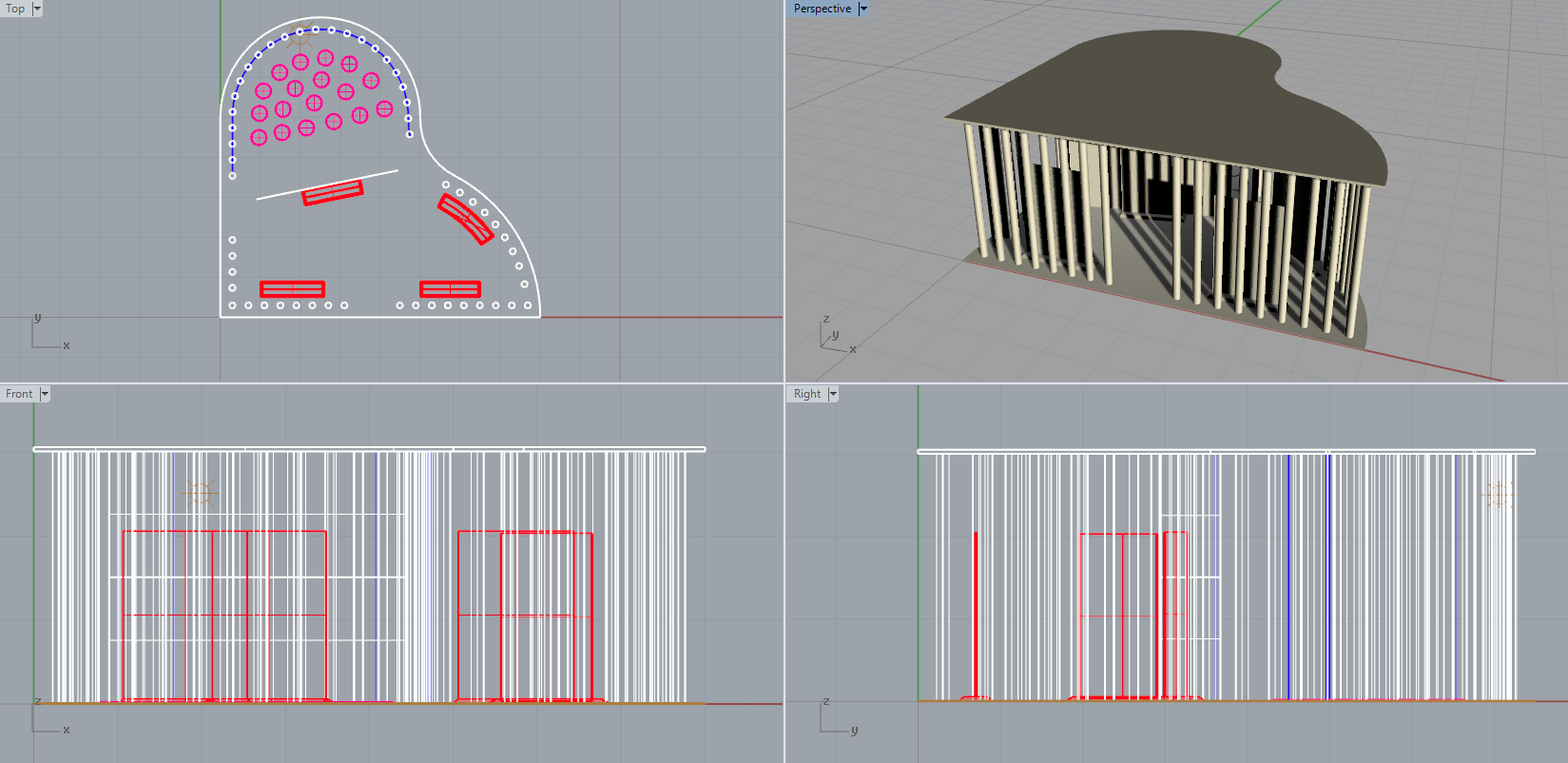1568x763 pixels.
Task: Select the curved red object in Top view
Action: pyautogui.click(x=466, y=219)
